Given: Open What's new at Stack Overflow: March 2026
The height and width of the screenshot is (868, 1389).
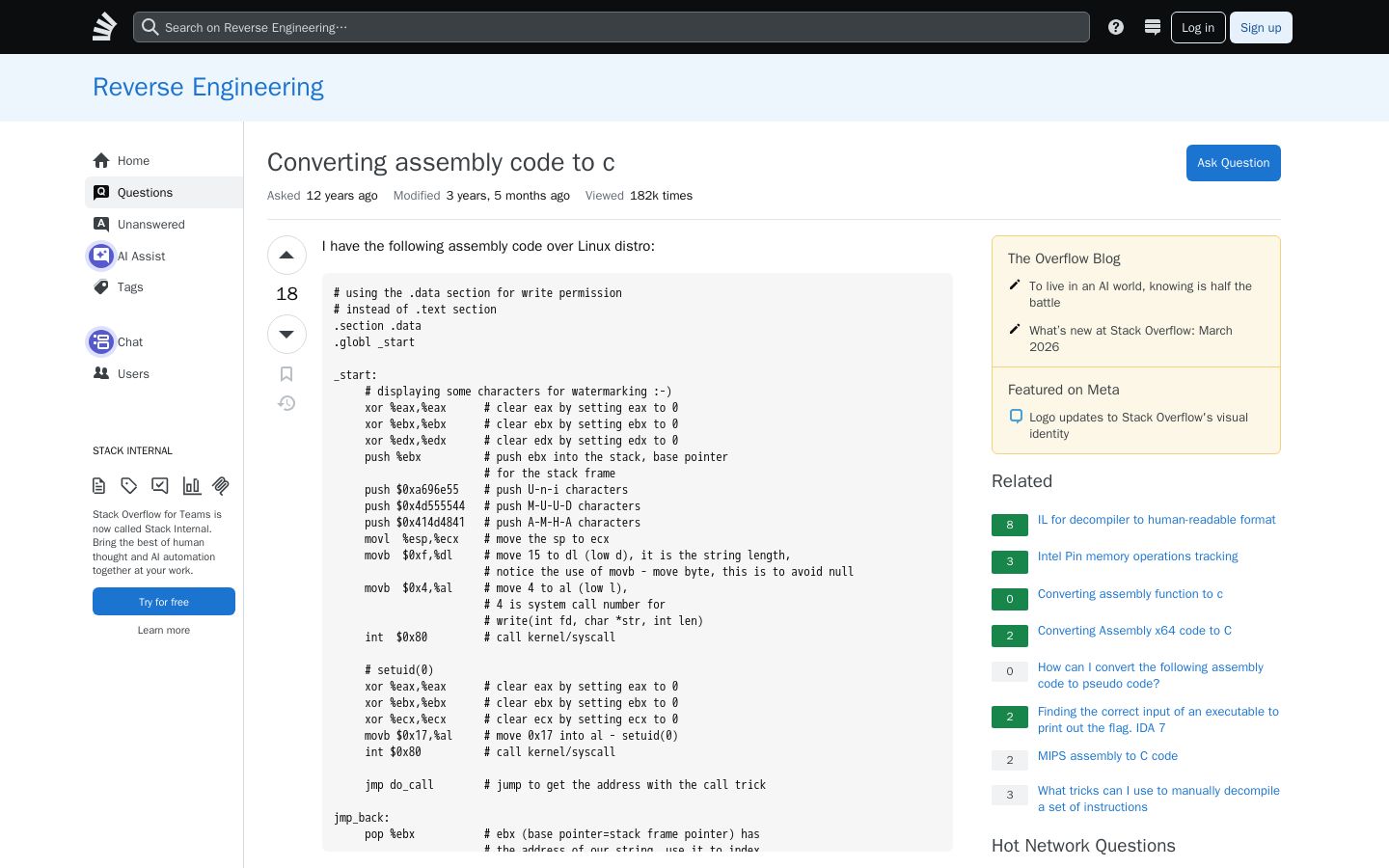Looking at the screenshot, I should [x=1130, y=339].
